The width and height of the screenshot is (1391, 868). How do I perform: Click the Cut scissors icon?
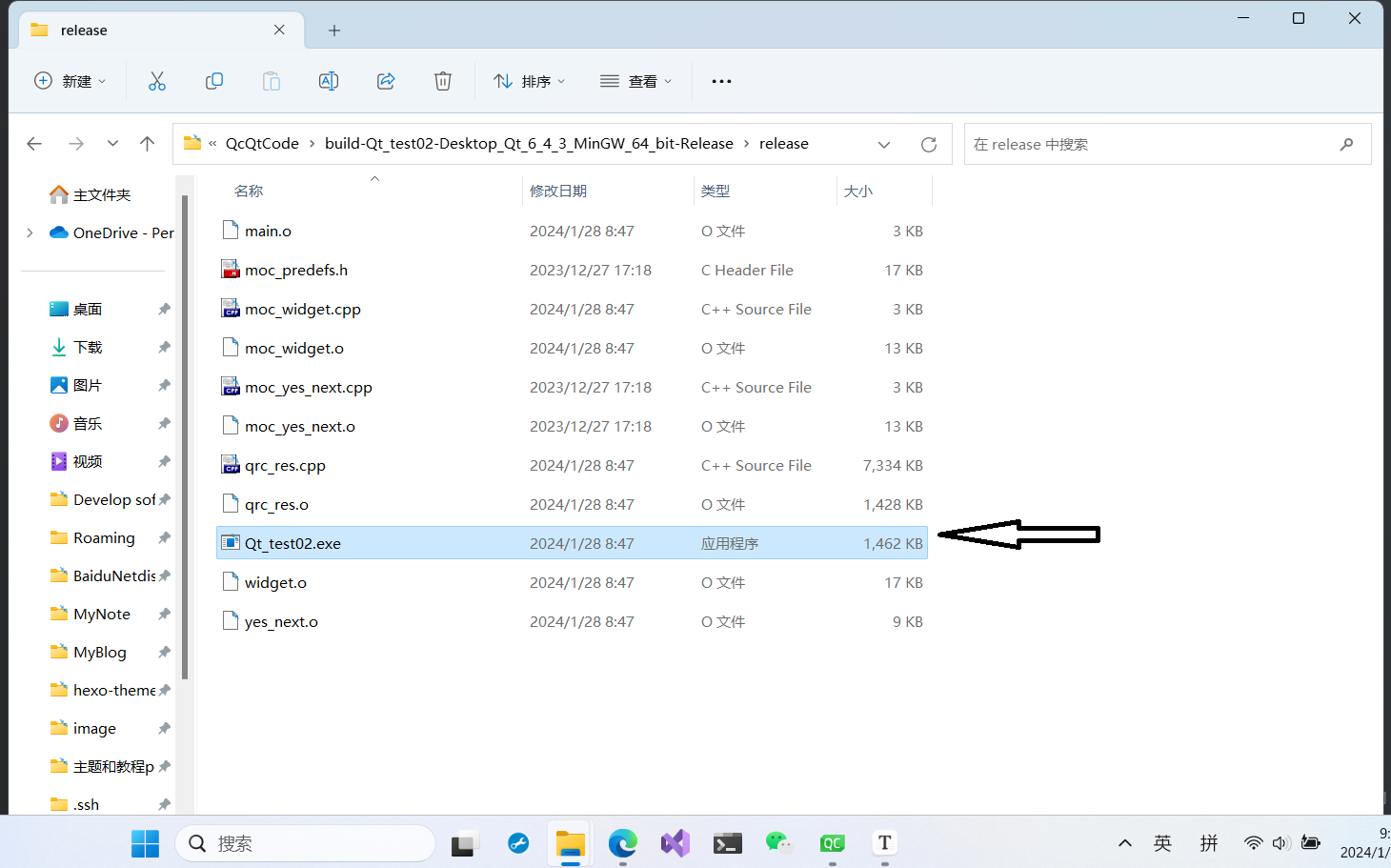point(157,81)
